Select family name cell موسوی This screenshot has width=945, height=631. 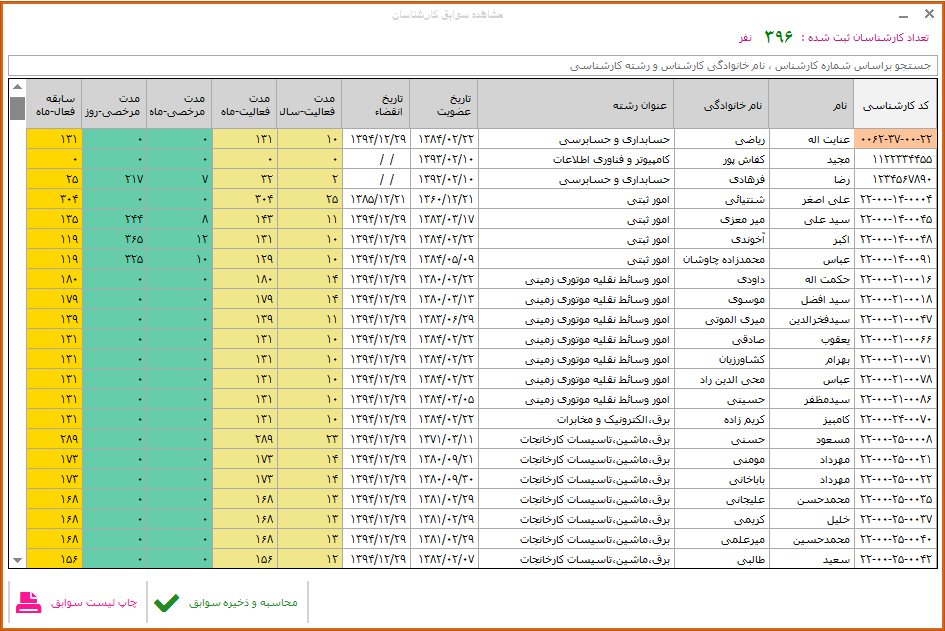tap(721, 299)
